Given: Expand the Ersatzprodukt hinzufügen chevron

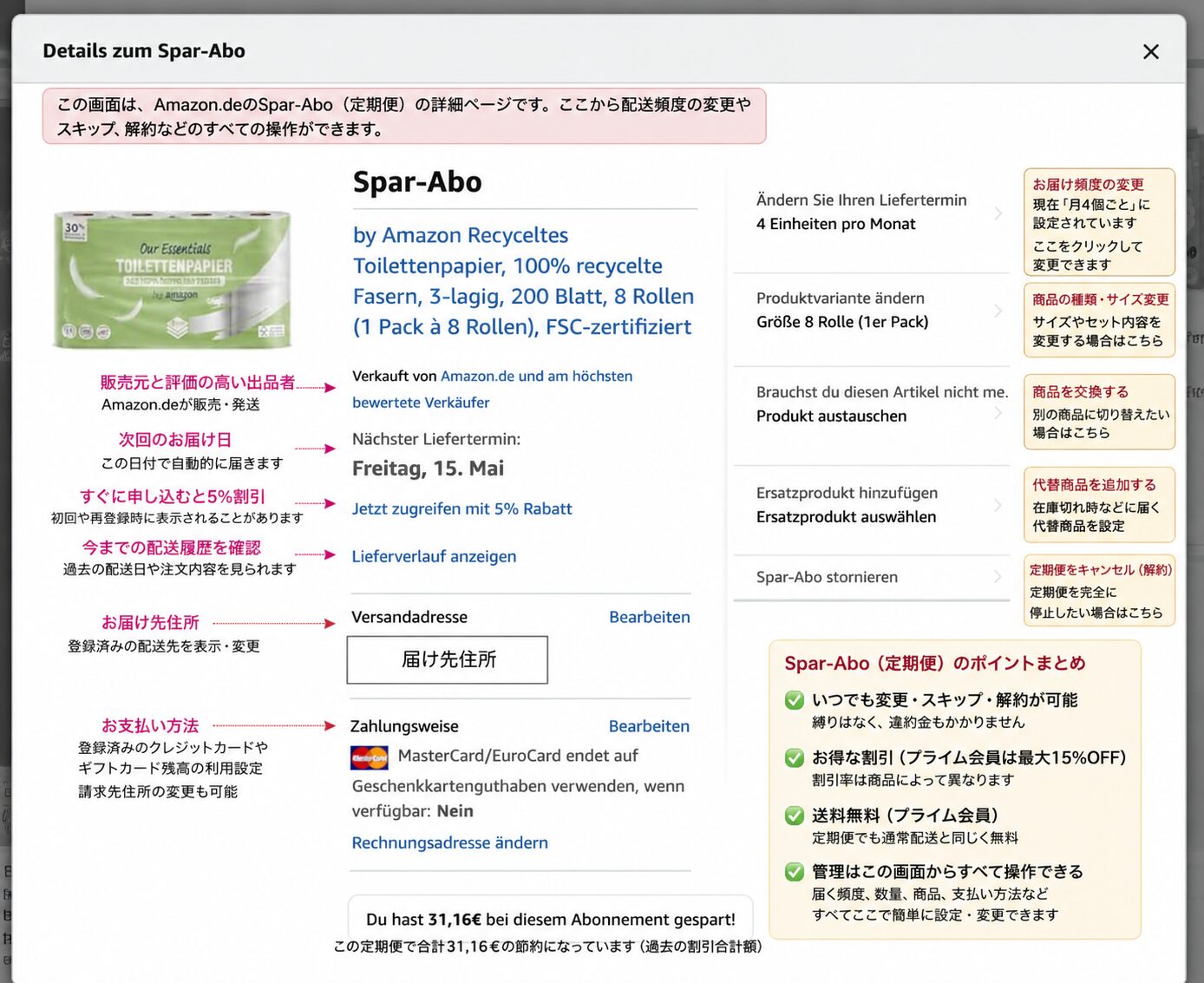Looking at the screenshot, I should [998, 505].
